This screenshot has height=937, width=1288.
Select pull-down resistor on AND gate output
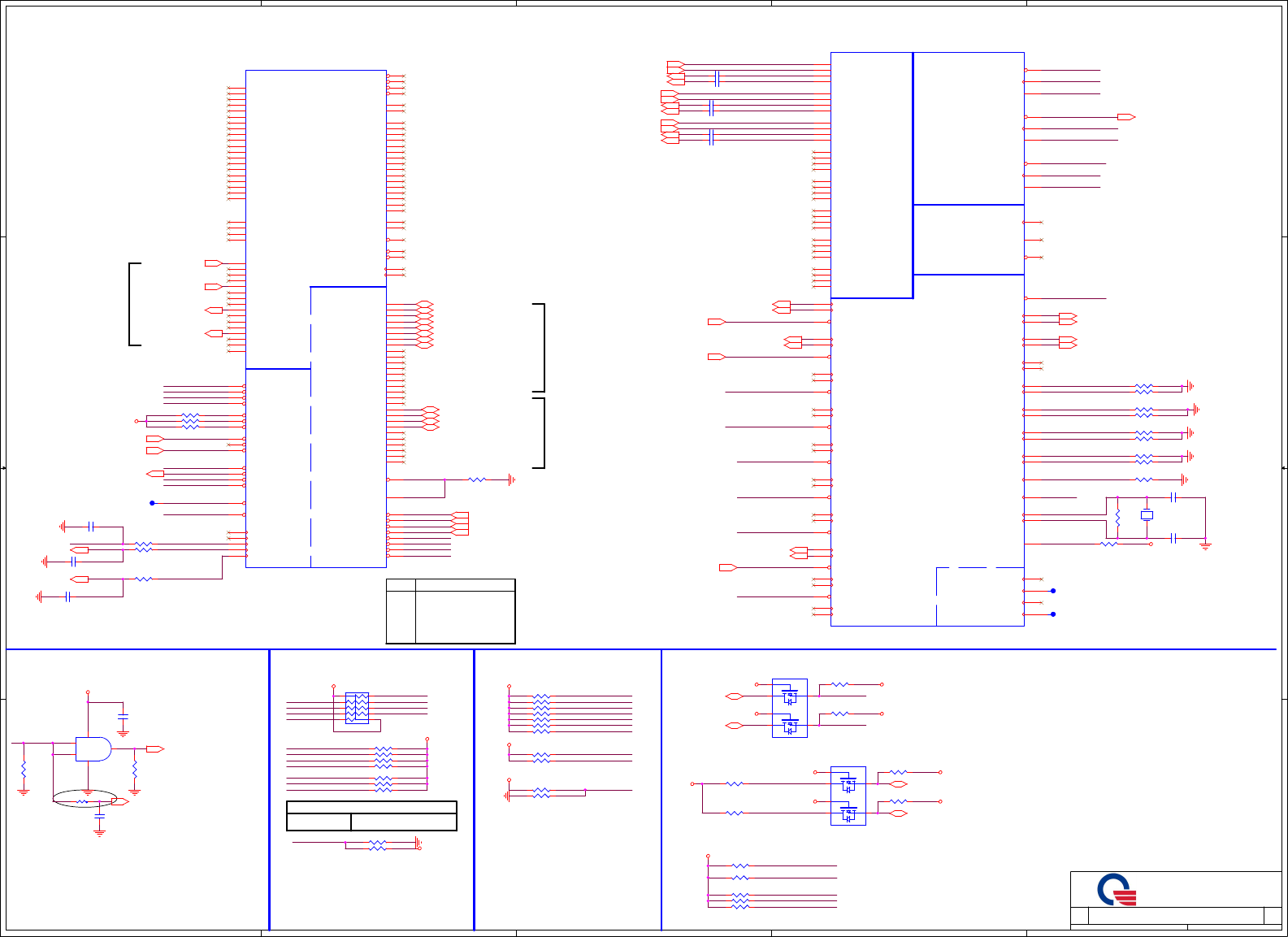(x=134, y=769)
